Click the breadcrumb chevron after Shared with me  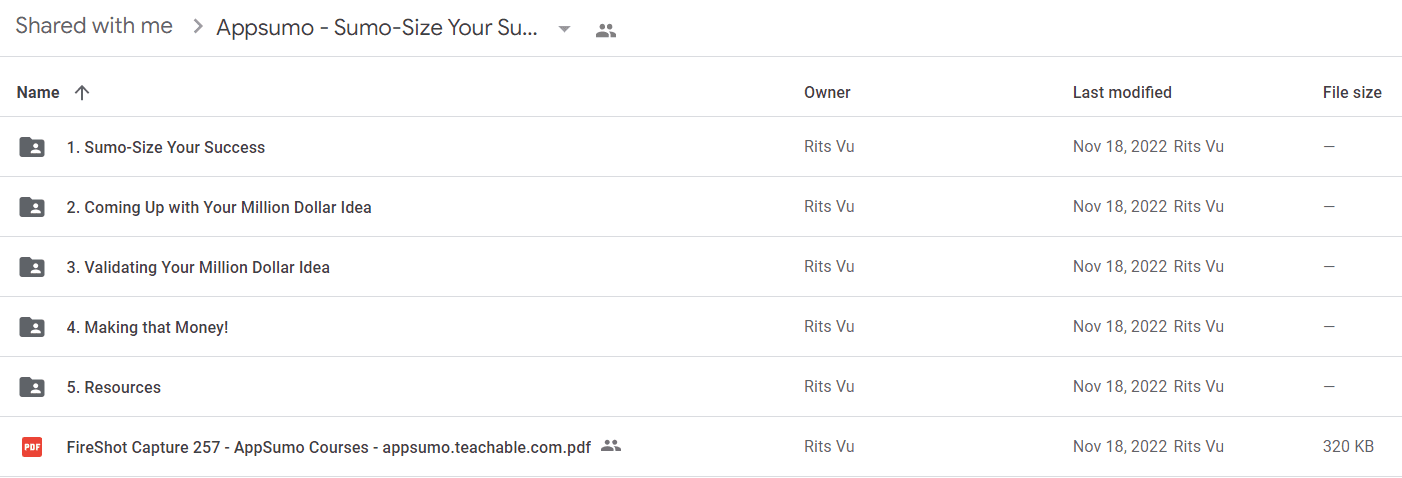(x=197, y=27)
